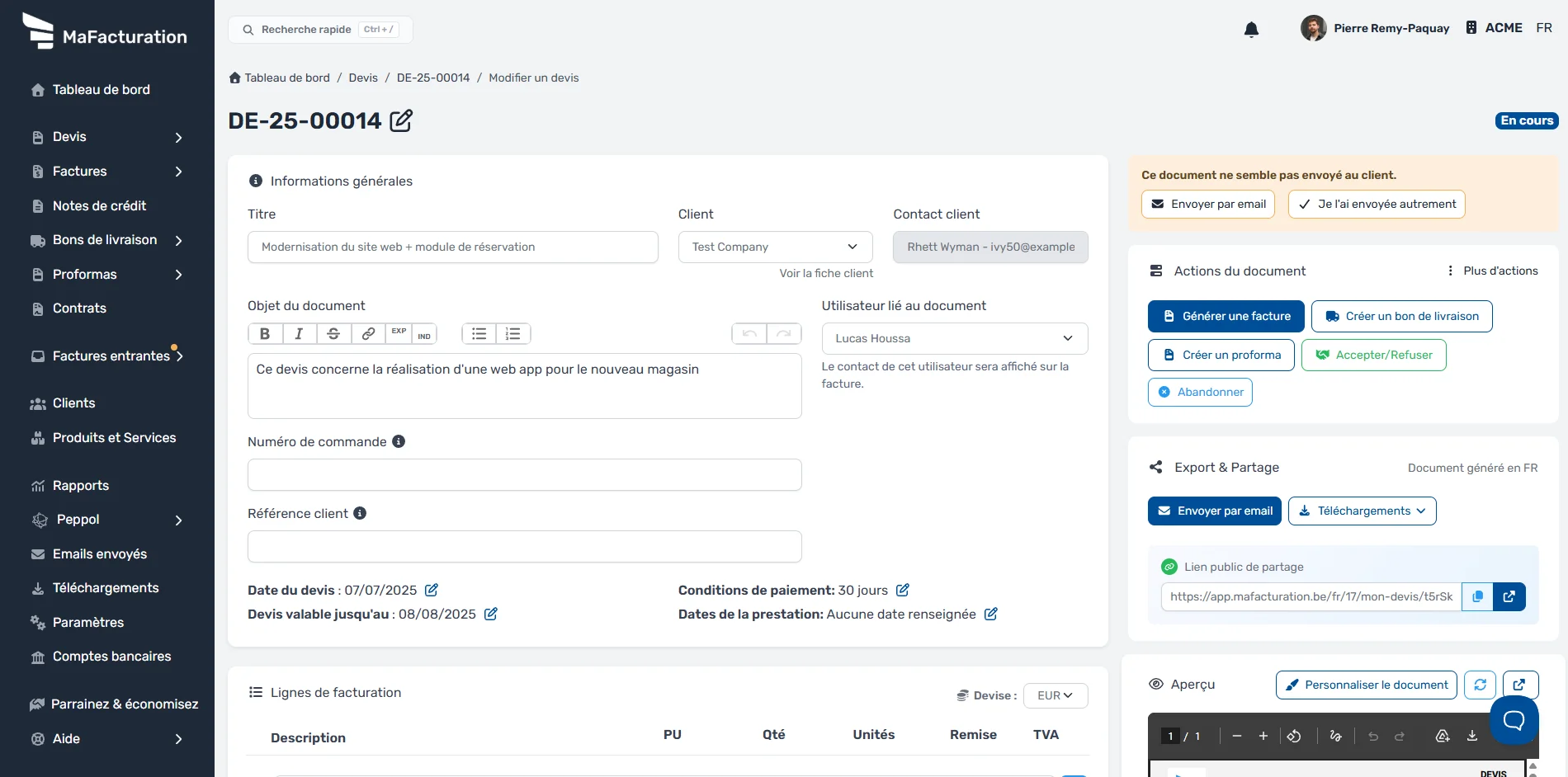Edit payment conditions pencil icon
1568x777 pixels.
click(x=903, y=590)
